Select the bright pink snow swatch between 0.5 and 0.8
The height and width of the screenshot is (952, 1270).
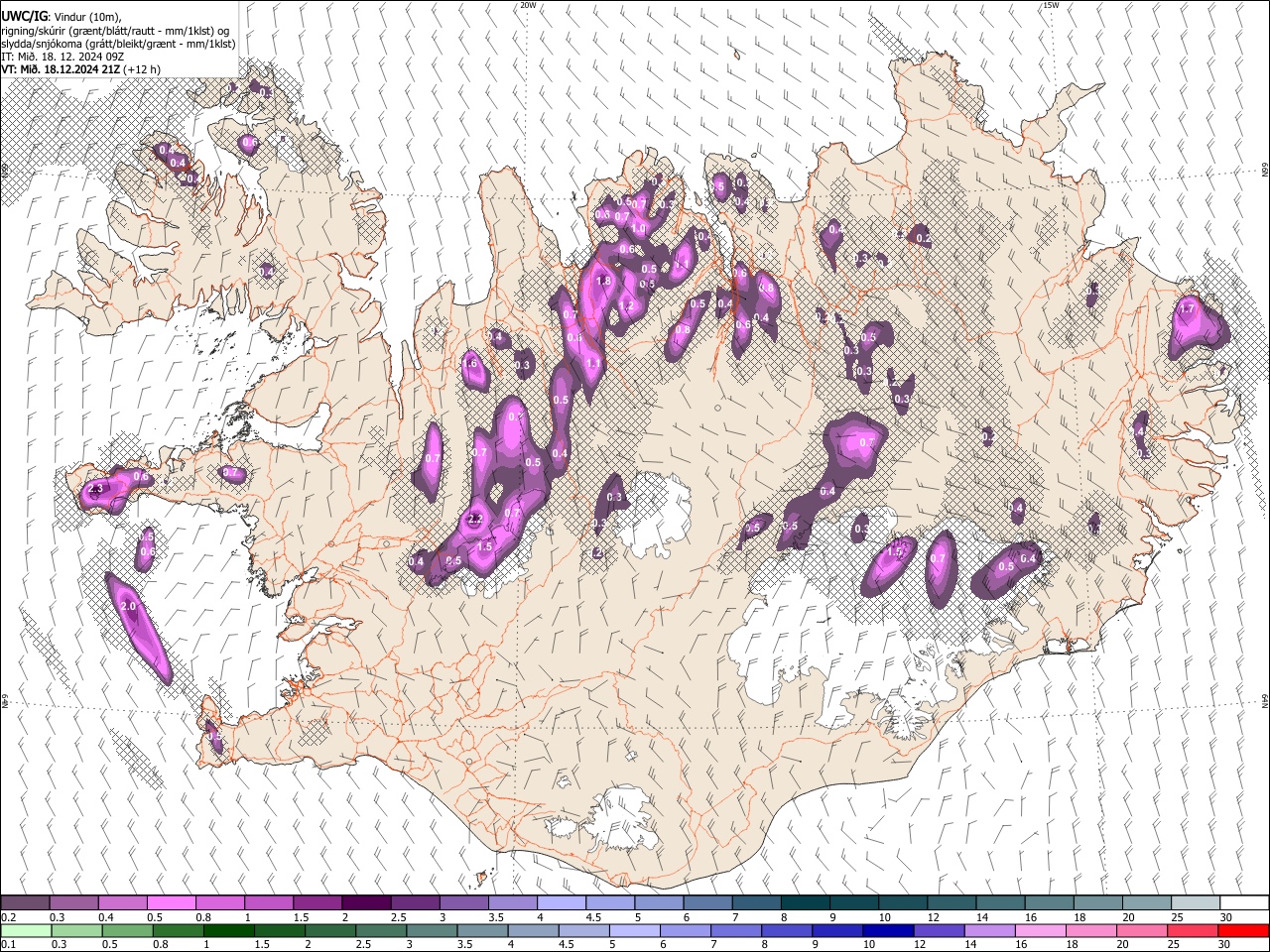(x=172, y=902)
